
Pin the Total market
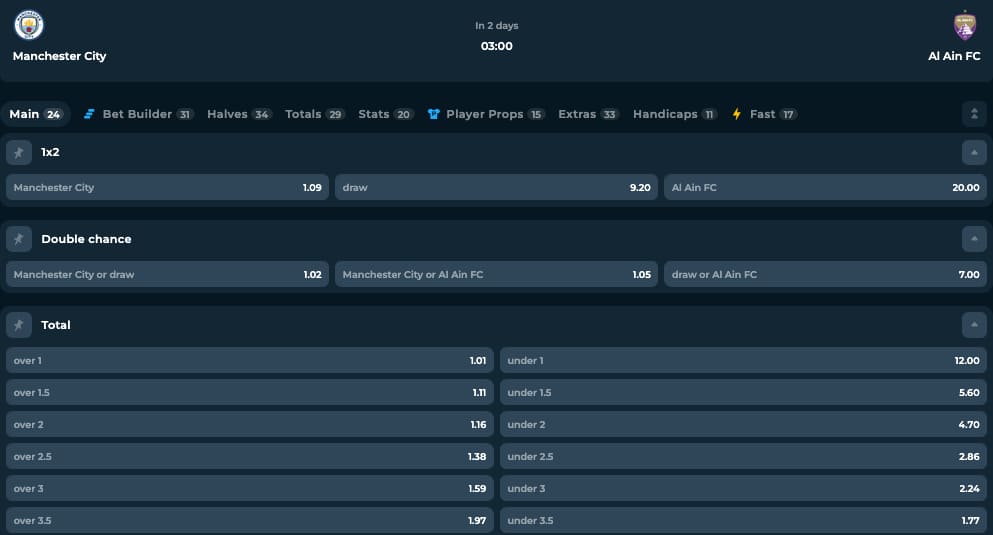tap(19, 325)
